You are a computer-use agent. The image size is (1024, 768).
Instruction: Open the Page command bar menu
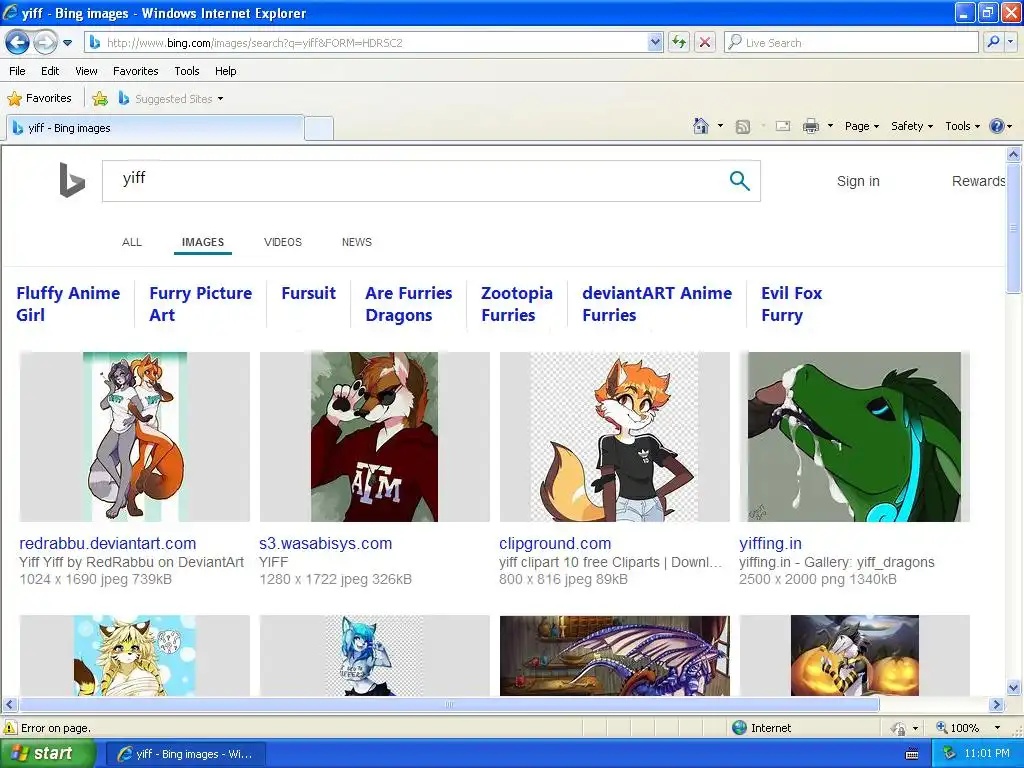[861, 126]
